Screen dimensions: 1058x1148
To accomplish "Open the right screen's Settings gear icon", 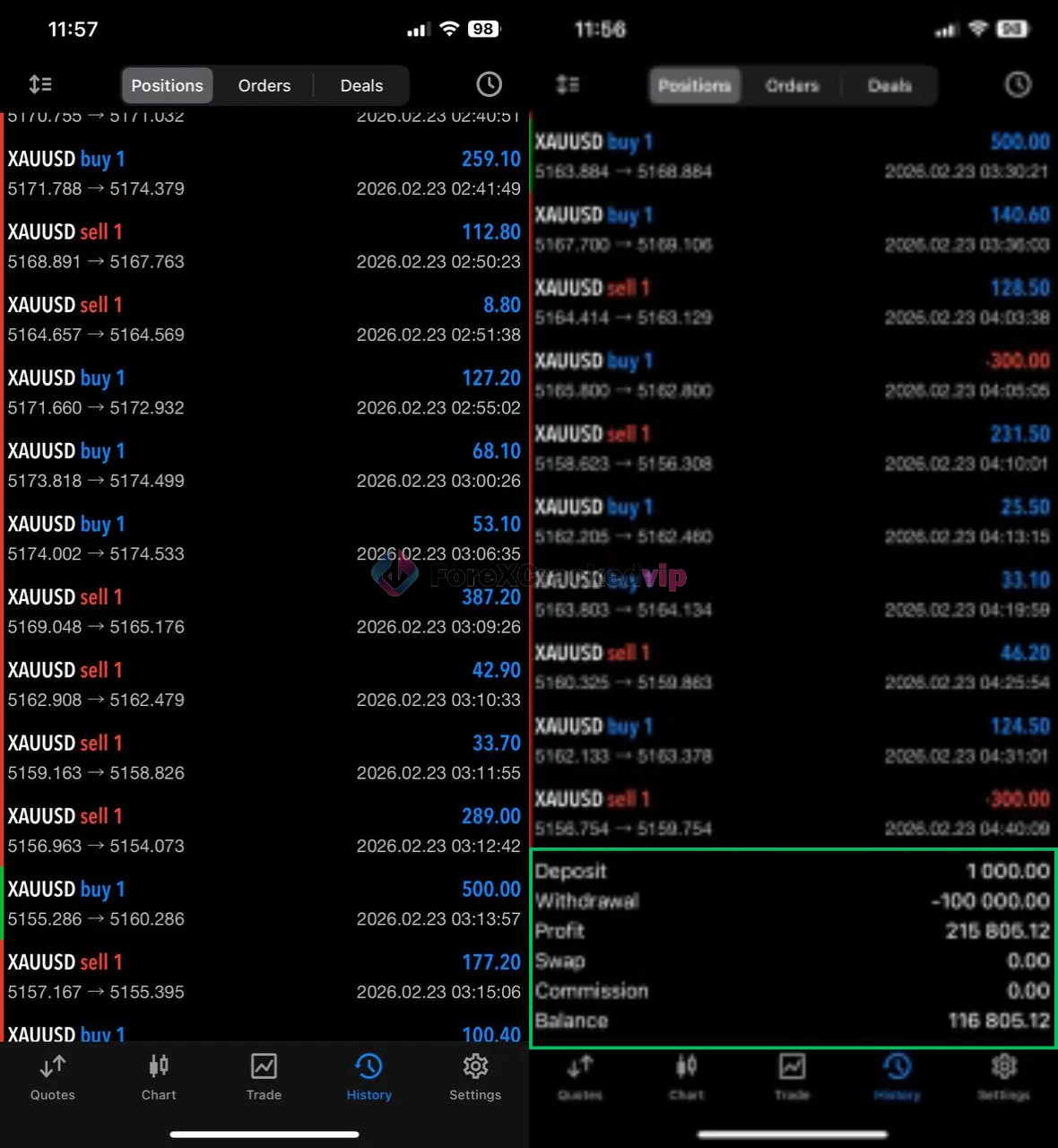I will tap(1003, 1076).
